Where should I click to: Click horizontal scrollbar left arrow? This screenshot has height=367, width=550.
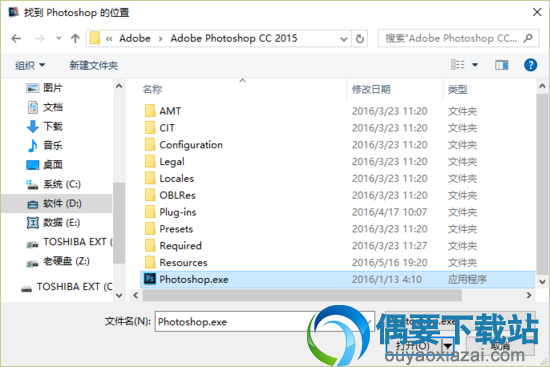[135, 295]
